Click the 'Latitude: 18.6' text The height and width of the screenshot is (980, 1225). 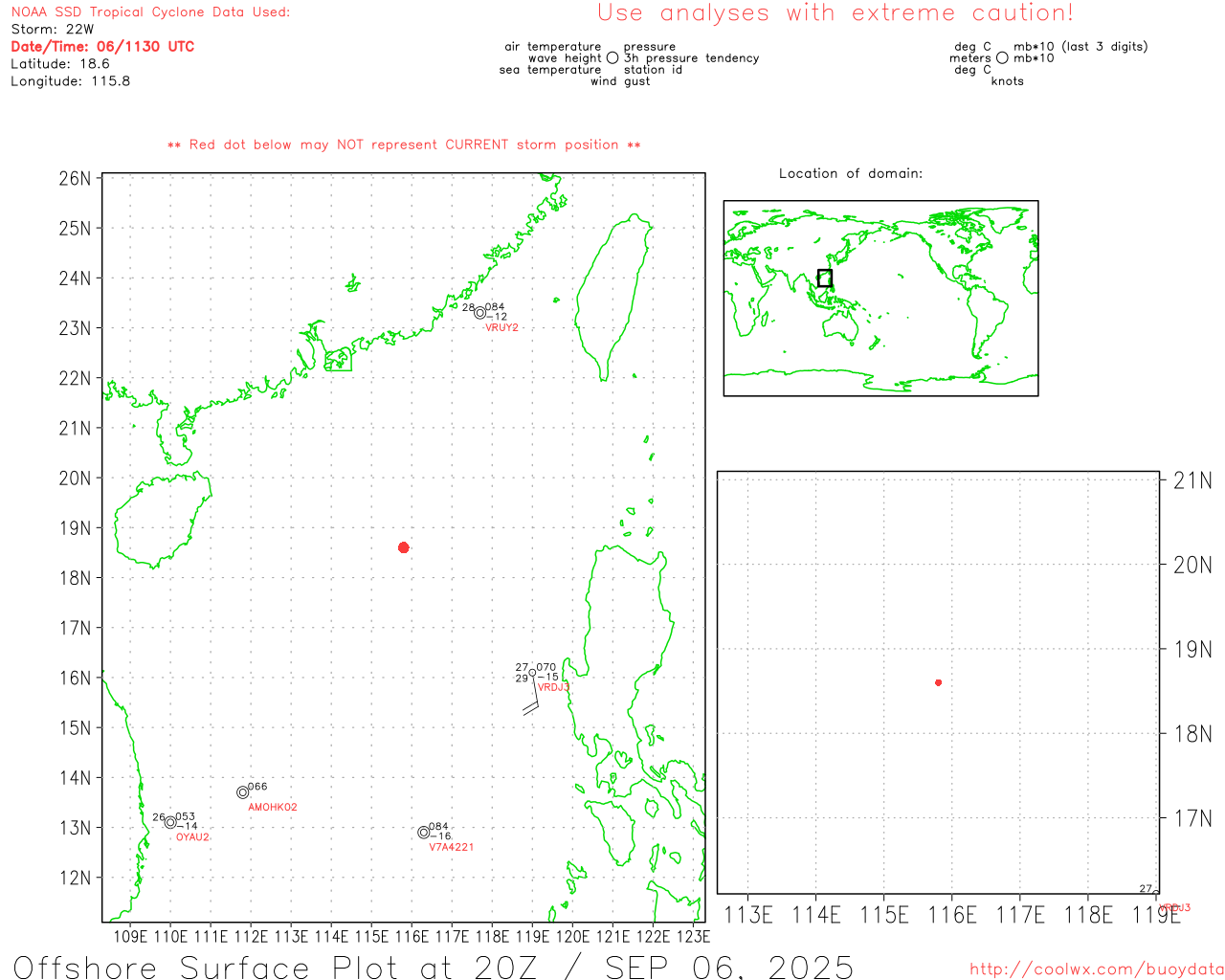coord(60,63)
